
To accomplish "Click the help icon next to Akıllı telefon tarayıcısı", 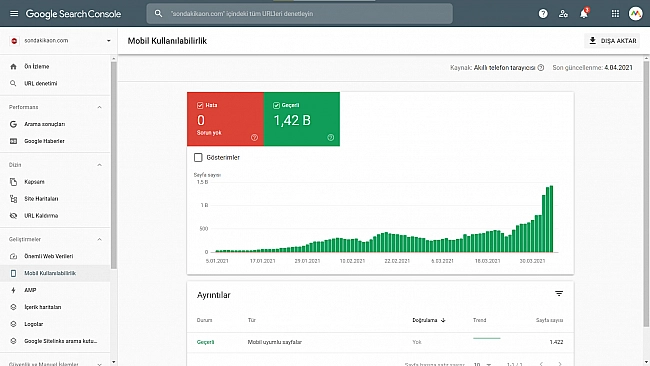I will [541, 68].
